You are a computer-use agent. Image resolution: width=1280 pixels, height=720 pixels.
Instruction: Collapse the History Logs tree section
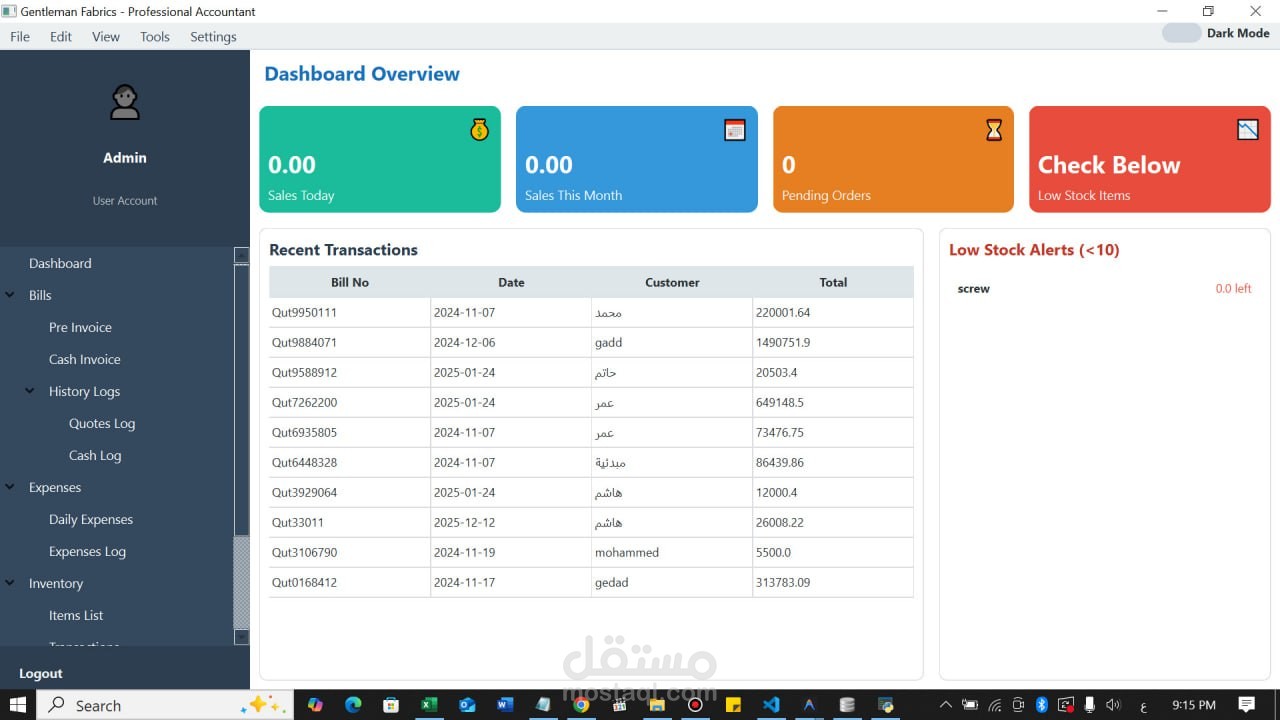(x=30, y=391)
